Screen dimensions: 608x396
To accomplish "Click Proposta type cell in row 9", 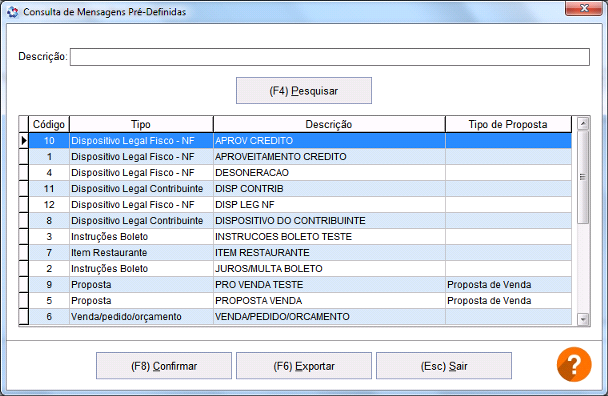I will pyautogui.click(x=141, y=285).
